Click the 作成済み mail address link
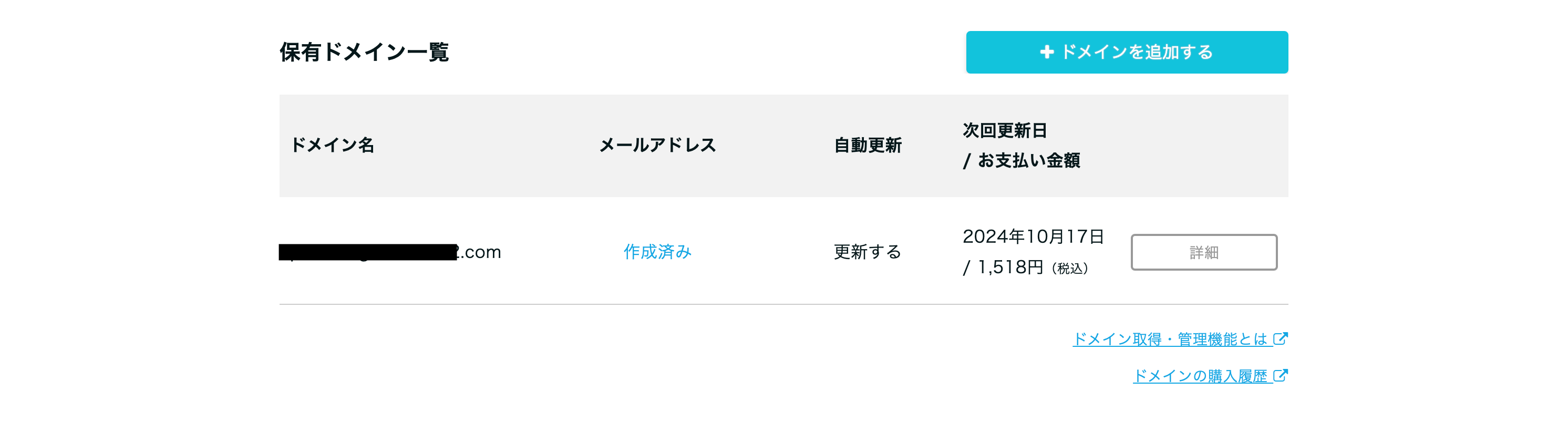This screenshot has height=432, width=1568. tap(657, 252)
